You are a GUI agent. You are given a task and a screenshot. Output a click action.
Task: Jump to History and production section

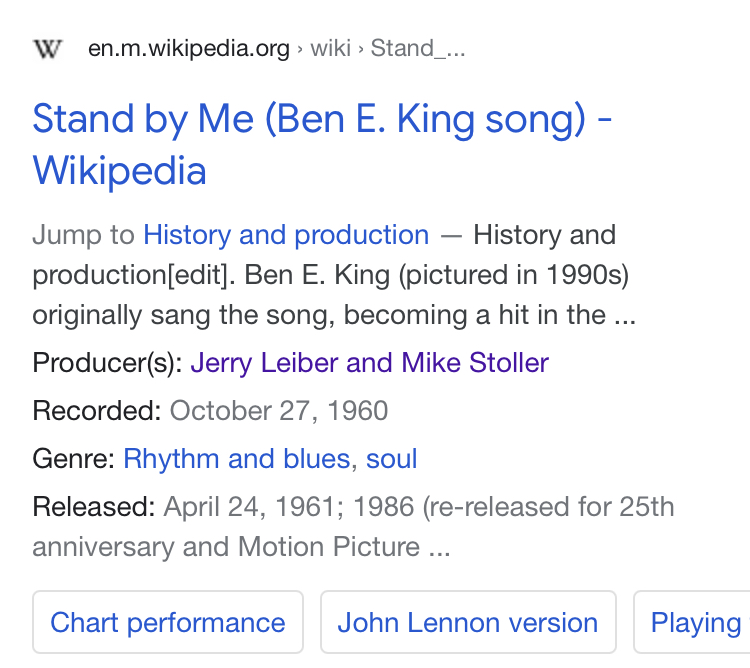(286, 235)
